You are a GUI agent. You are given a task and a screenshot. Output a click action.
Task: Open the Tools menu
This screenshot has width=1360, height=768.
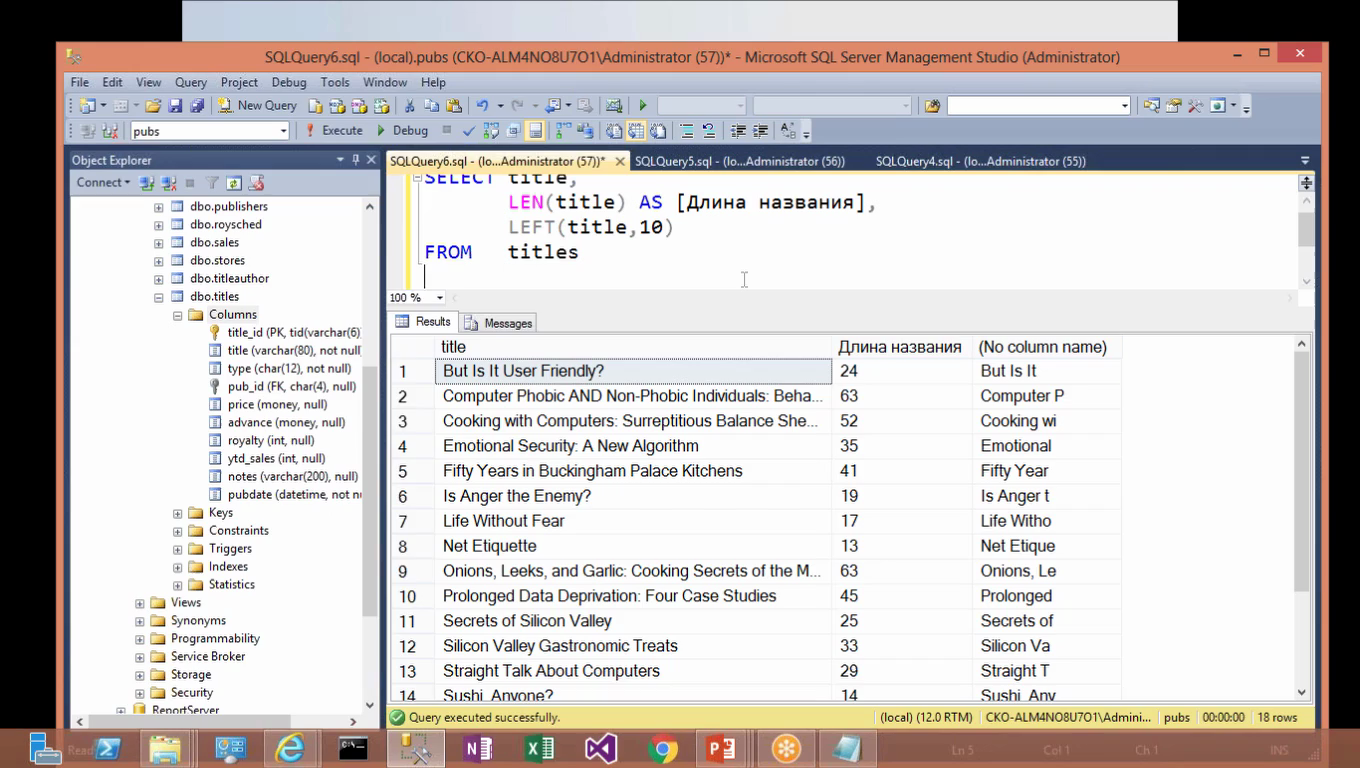tap(335, 82)
